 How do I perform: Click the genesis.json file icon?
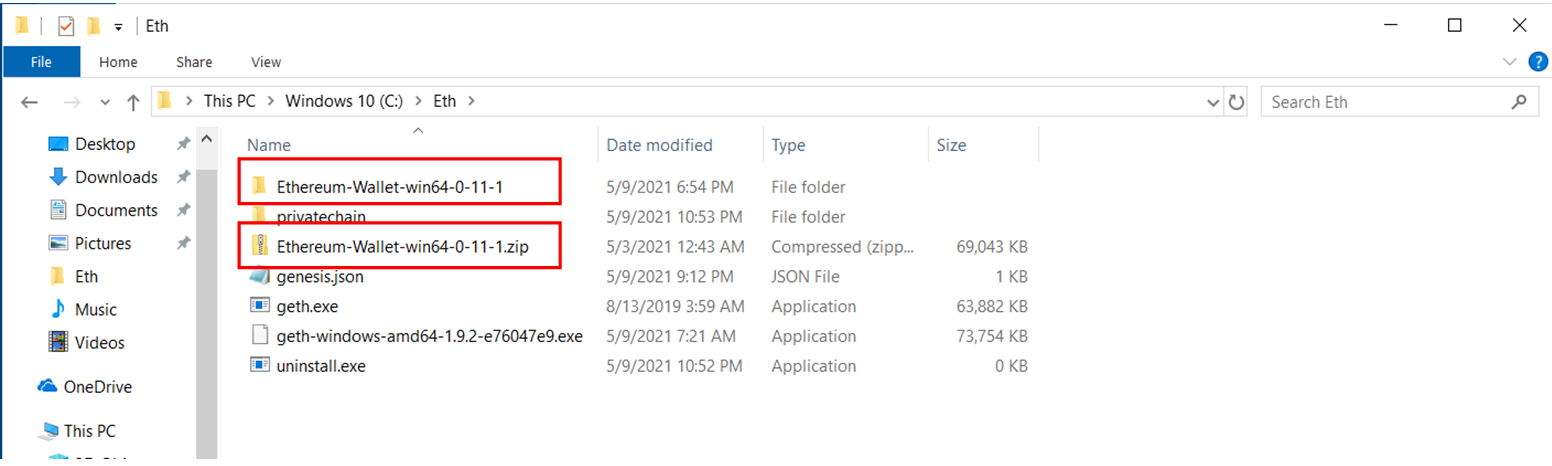259,276
